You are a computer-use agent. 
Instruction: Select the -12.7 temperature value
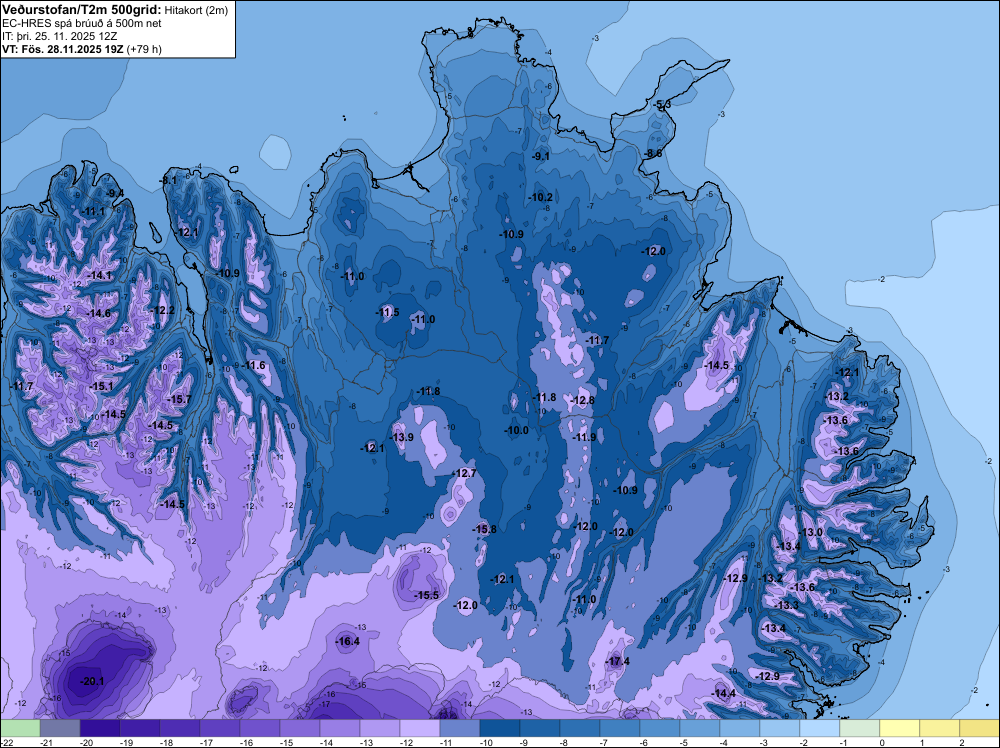pyautogui.click(x=464, y=473)
